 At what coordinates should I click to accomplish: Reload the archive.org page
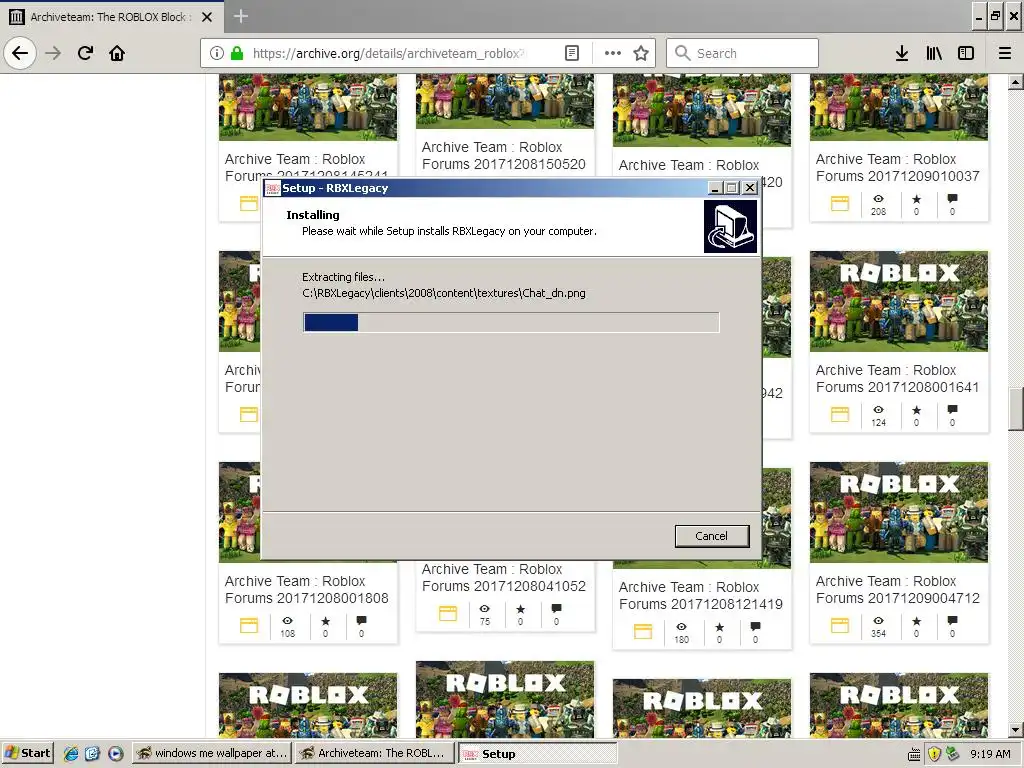pos(85,53)
